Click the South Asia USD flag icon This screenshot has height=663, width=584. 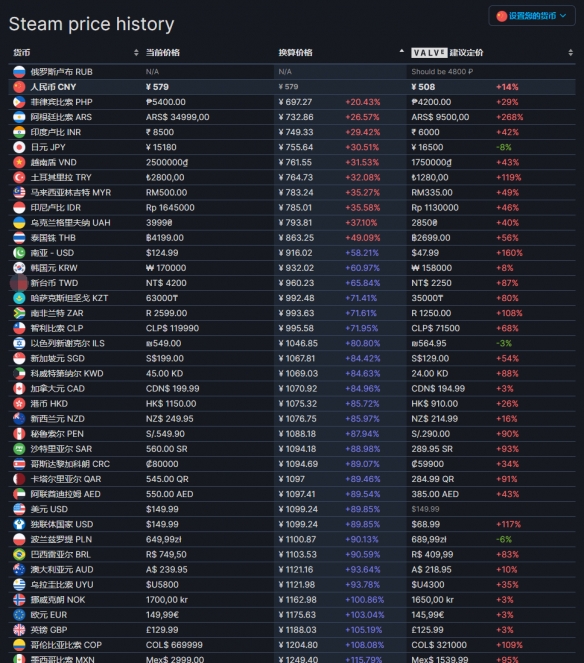(19, 253)
